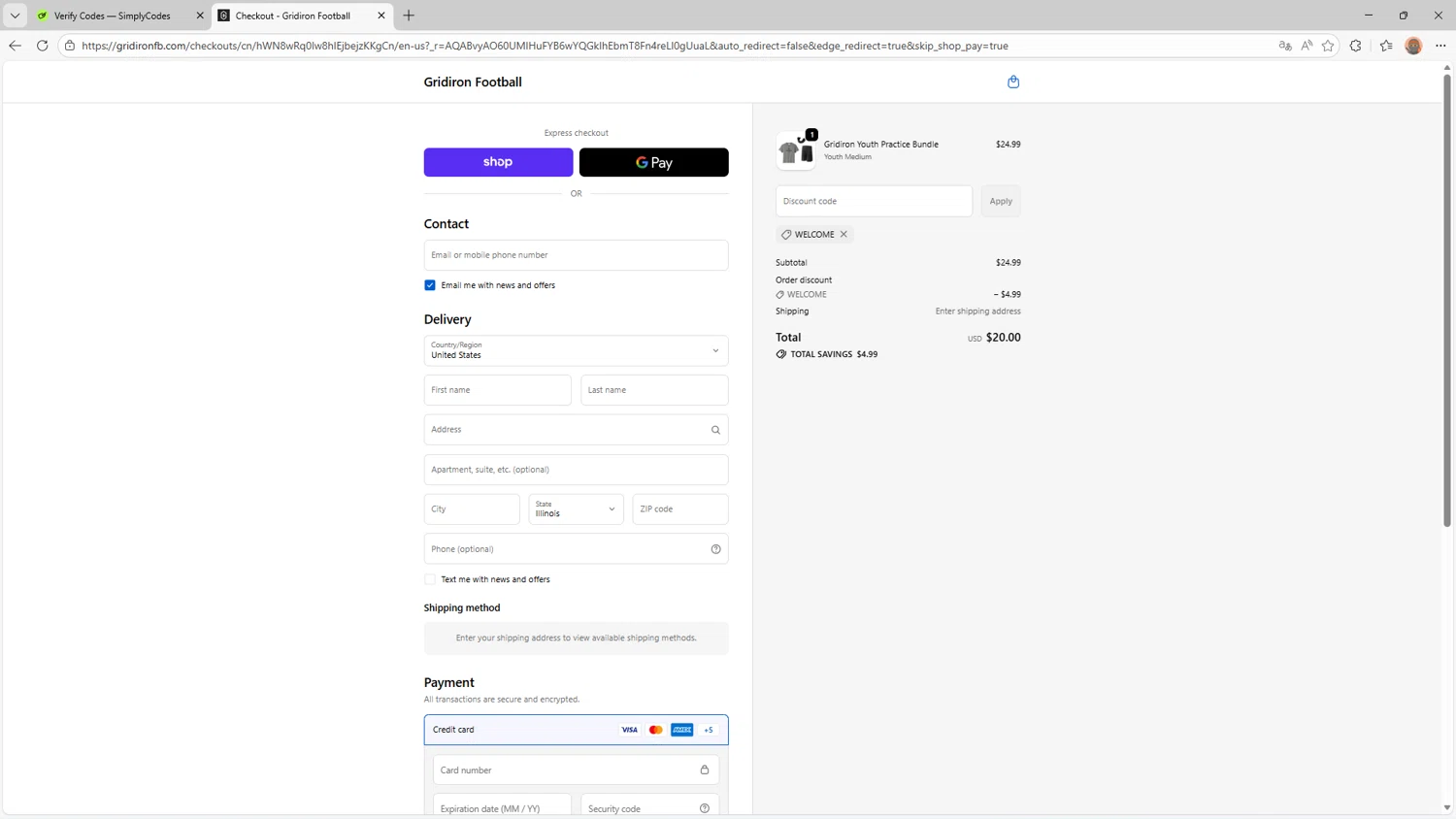
Task: Open the shopping cart bag icon
Action: [1013, 82]
